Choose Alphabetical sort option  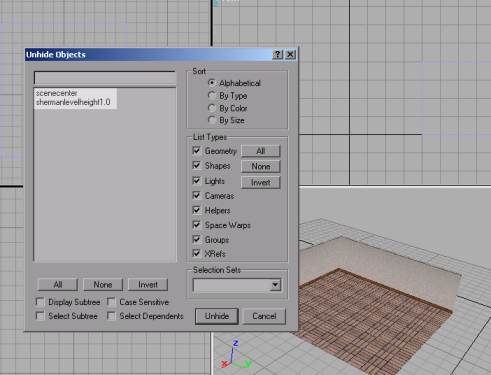click(x=212, y=83)
